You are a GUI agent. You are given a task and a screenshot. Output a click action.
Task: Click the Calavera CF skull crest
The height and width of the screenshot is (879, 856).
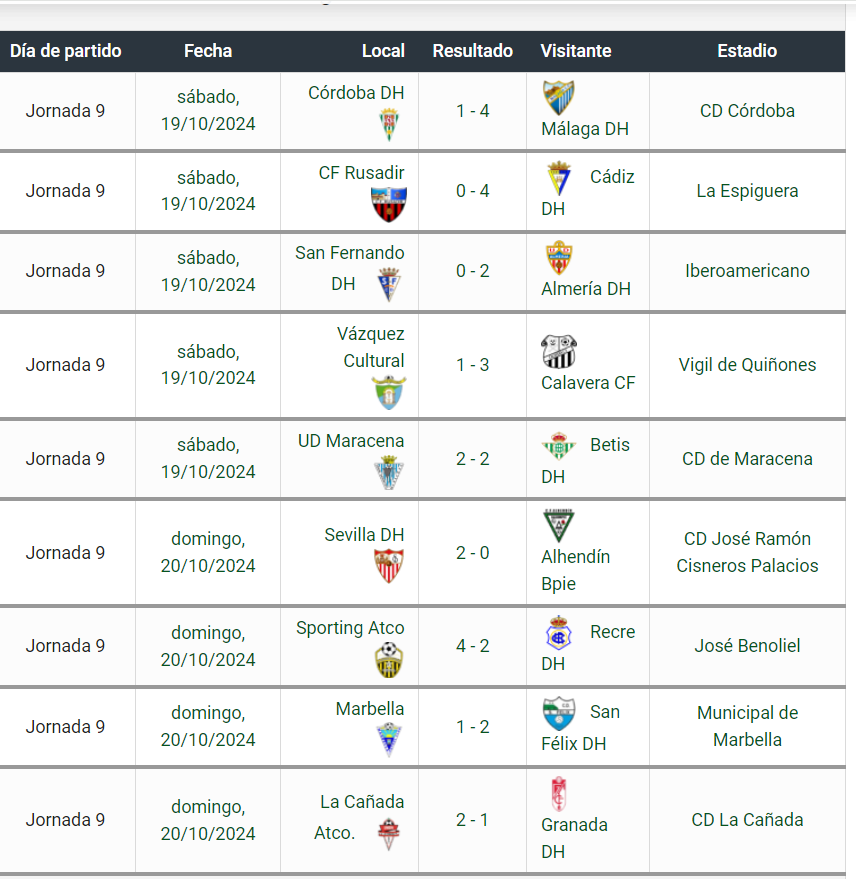558,351
